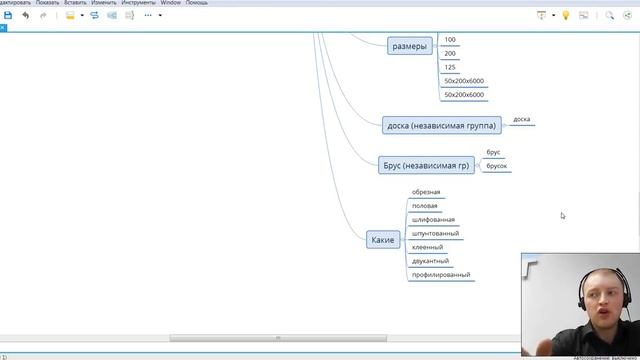Select the subtopic 200

tap(450, 54)
